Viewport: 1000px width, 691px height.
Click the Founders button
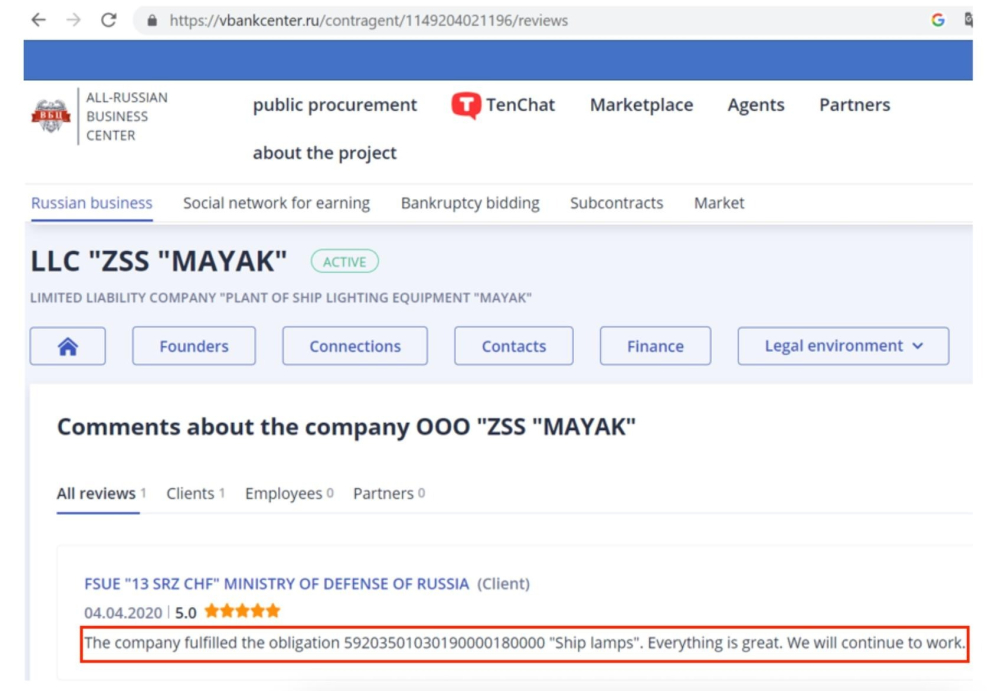[x=194, y=346]
